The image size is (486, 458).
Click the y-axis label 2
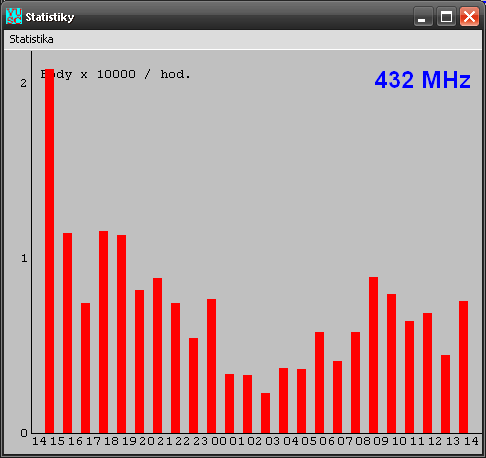23,83
